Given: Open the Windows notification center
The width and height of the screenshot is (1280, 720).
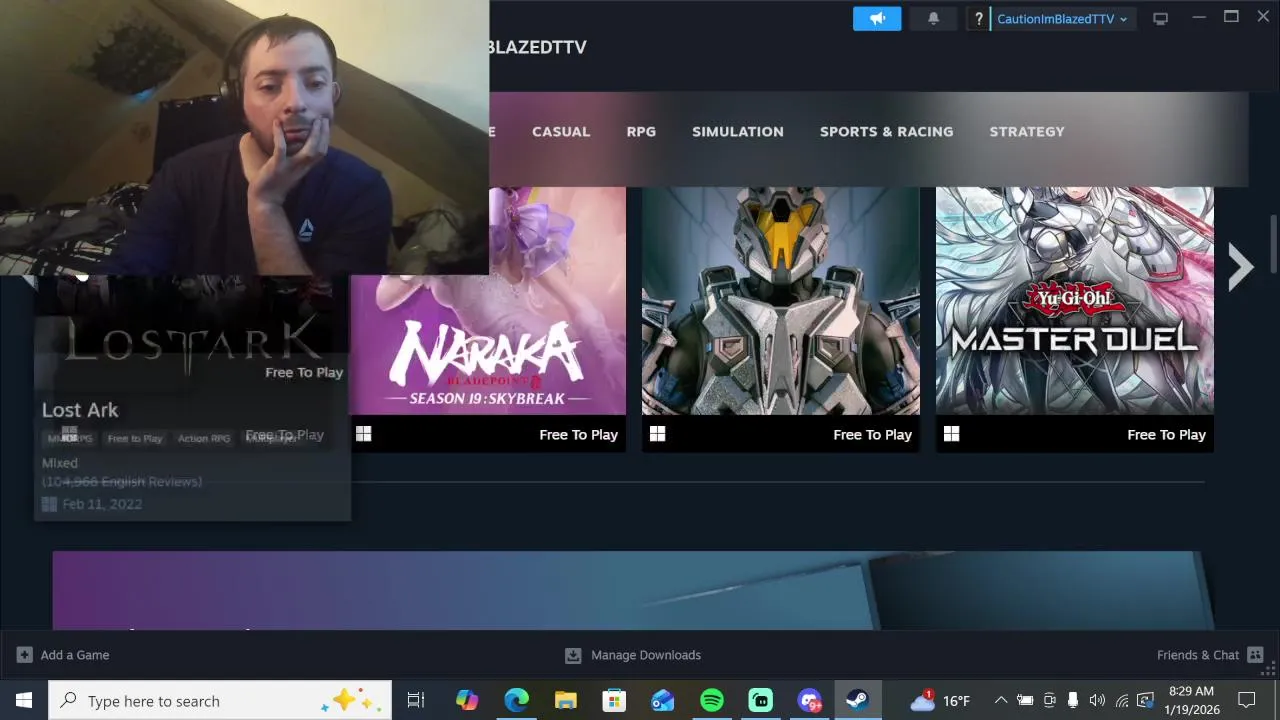Looking at the screenshot, I should point(1247,700).
